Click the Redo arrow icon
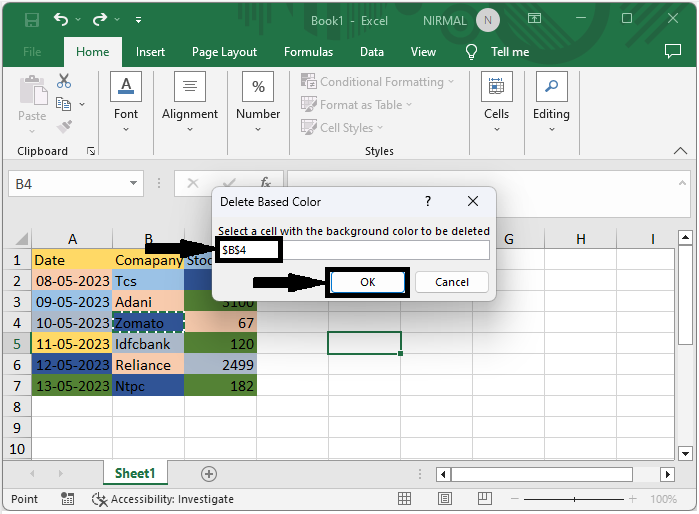Viewport: 699px width, 514px height. 100,19
